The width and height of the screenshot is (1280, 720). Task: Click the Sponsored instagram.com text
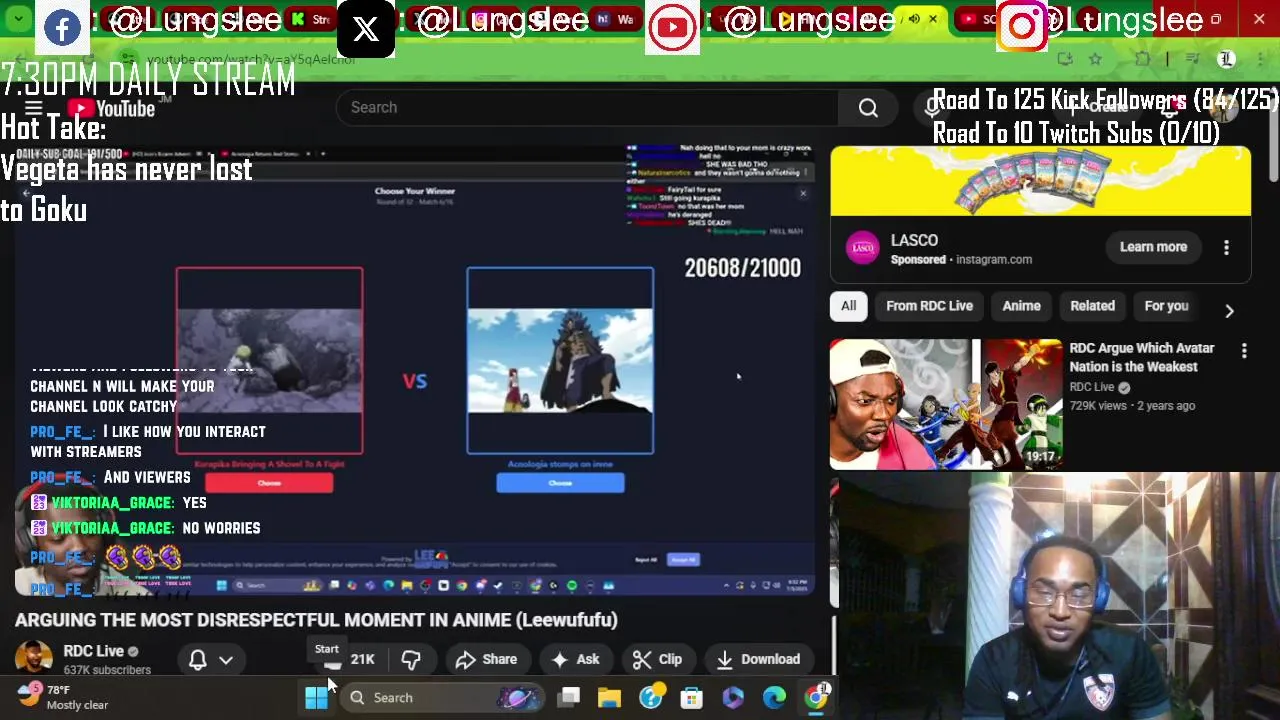tap(961, 260)
